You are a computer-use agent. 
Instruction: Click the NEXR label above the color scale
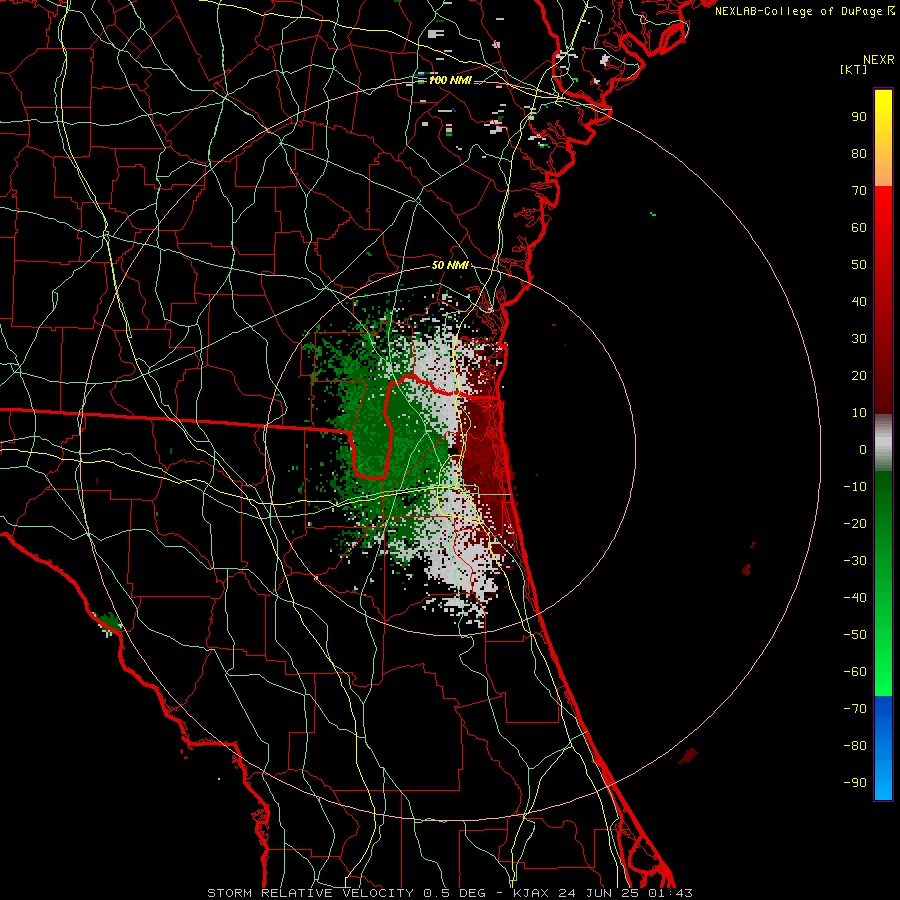[x=878, y=60]
